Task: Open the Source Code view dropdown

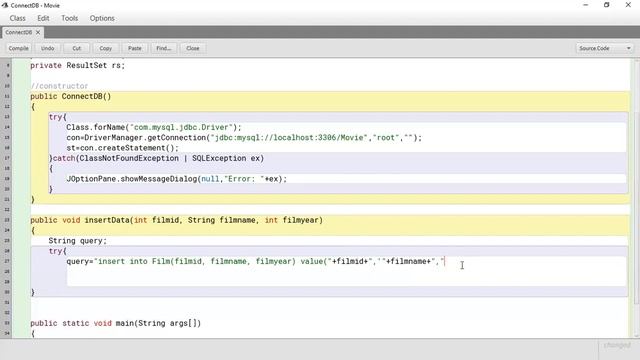Action: (604, 48)
